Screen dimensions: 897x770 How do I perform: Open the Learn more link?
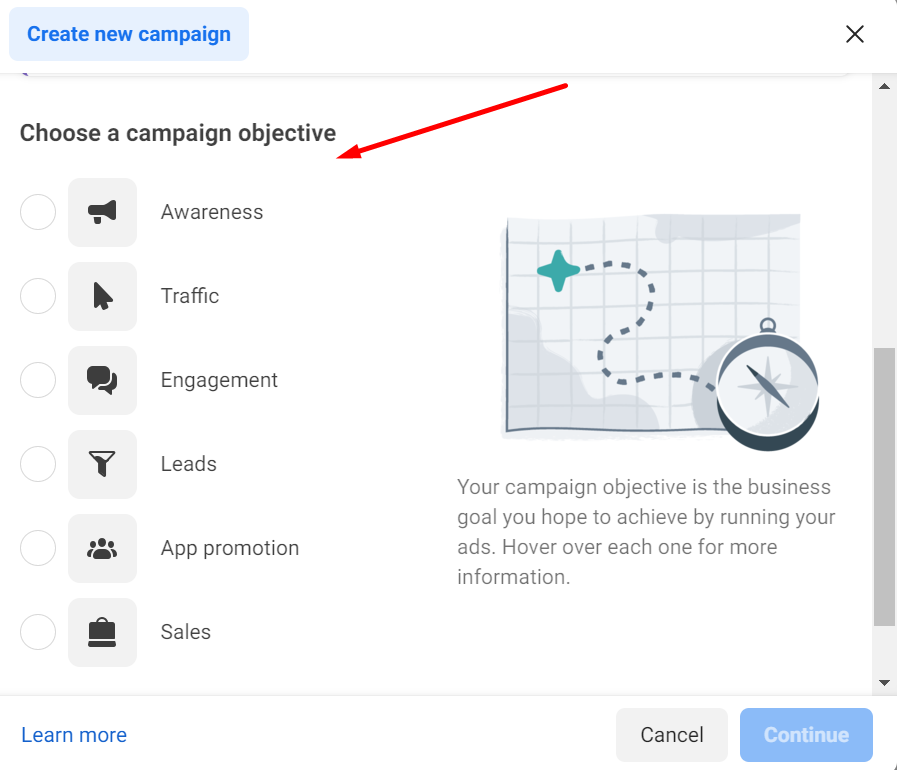[x=74, y=735]
